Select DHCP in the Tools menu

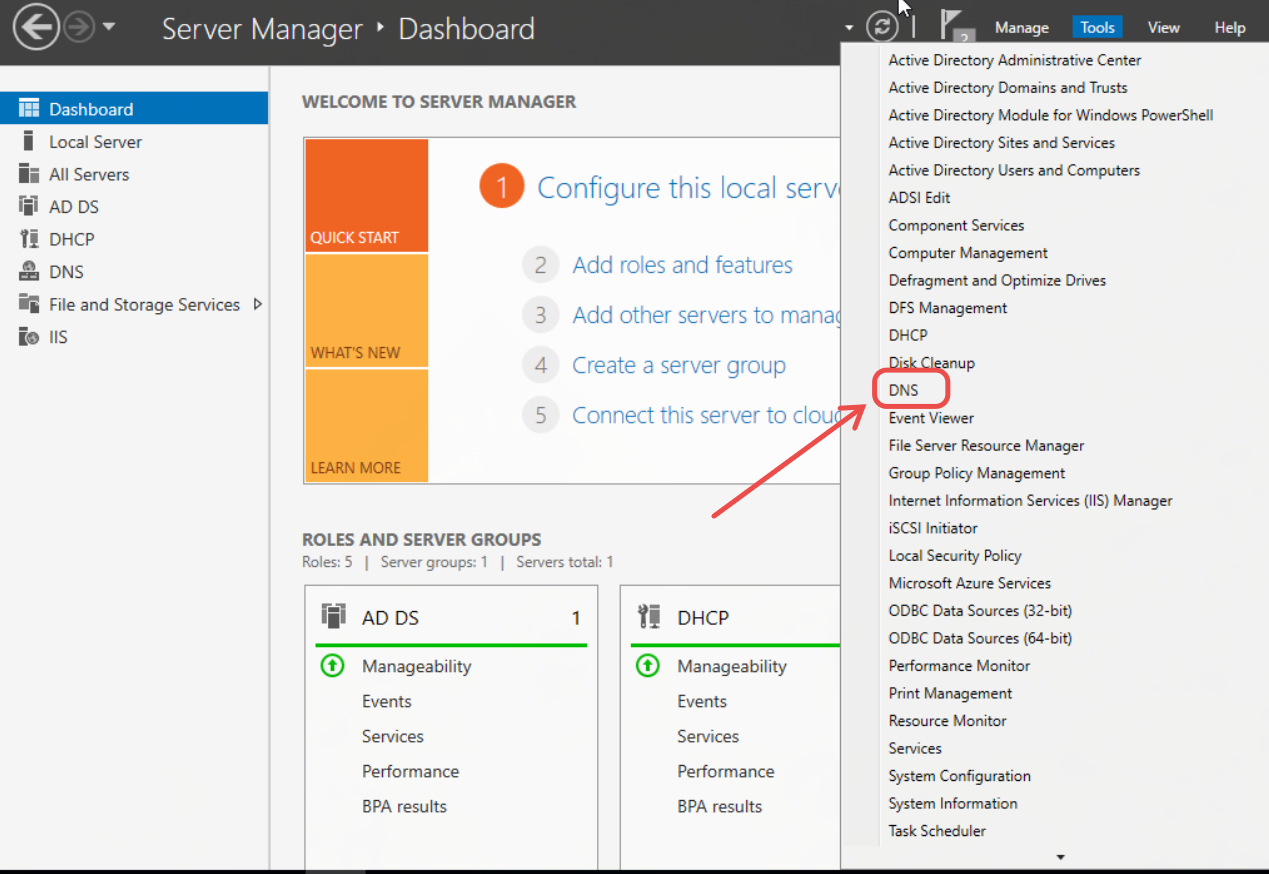tap(908, 335)
